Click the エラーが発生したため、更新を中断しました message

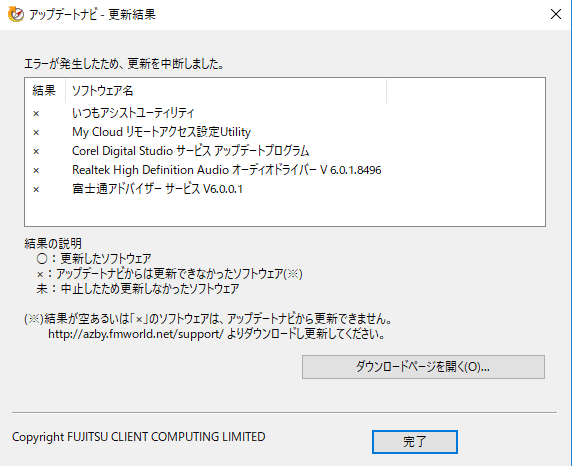click(x=124, y=64)
